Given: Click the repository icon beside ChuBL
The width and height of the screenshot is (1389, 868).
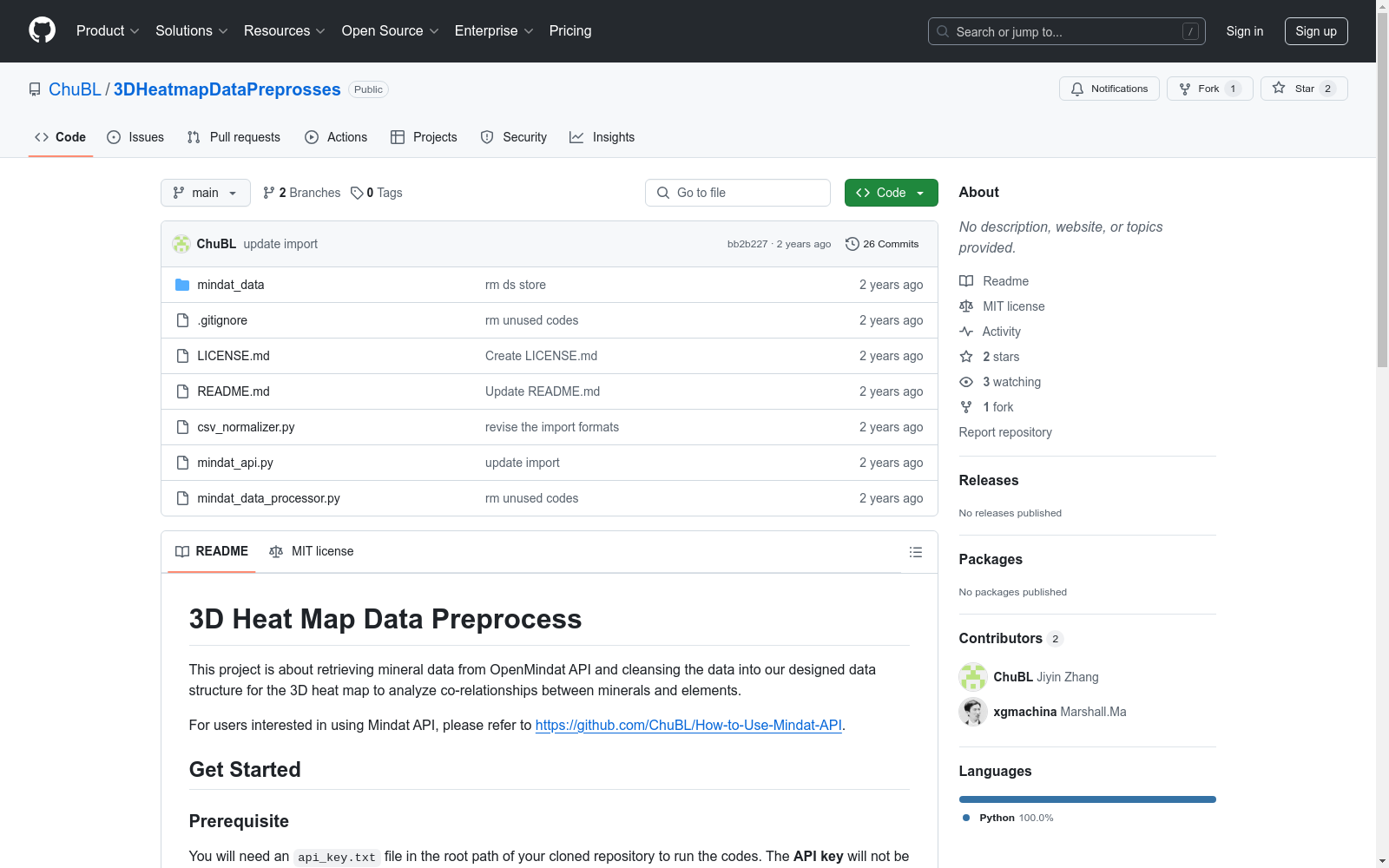Looking at the screenshot, I should click(35, 89).
